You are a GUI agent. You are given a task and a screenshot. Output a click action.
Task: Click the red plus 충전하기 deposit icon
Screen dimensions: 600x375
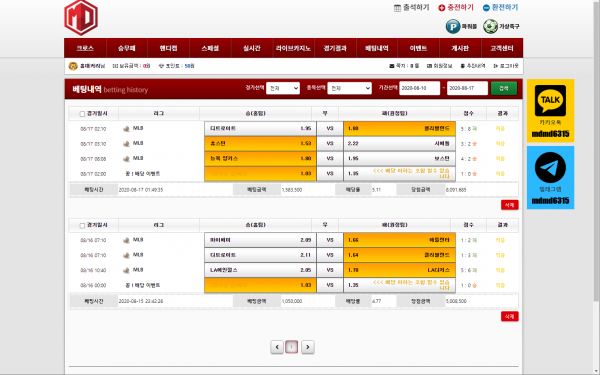click(x=442, y=8)
